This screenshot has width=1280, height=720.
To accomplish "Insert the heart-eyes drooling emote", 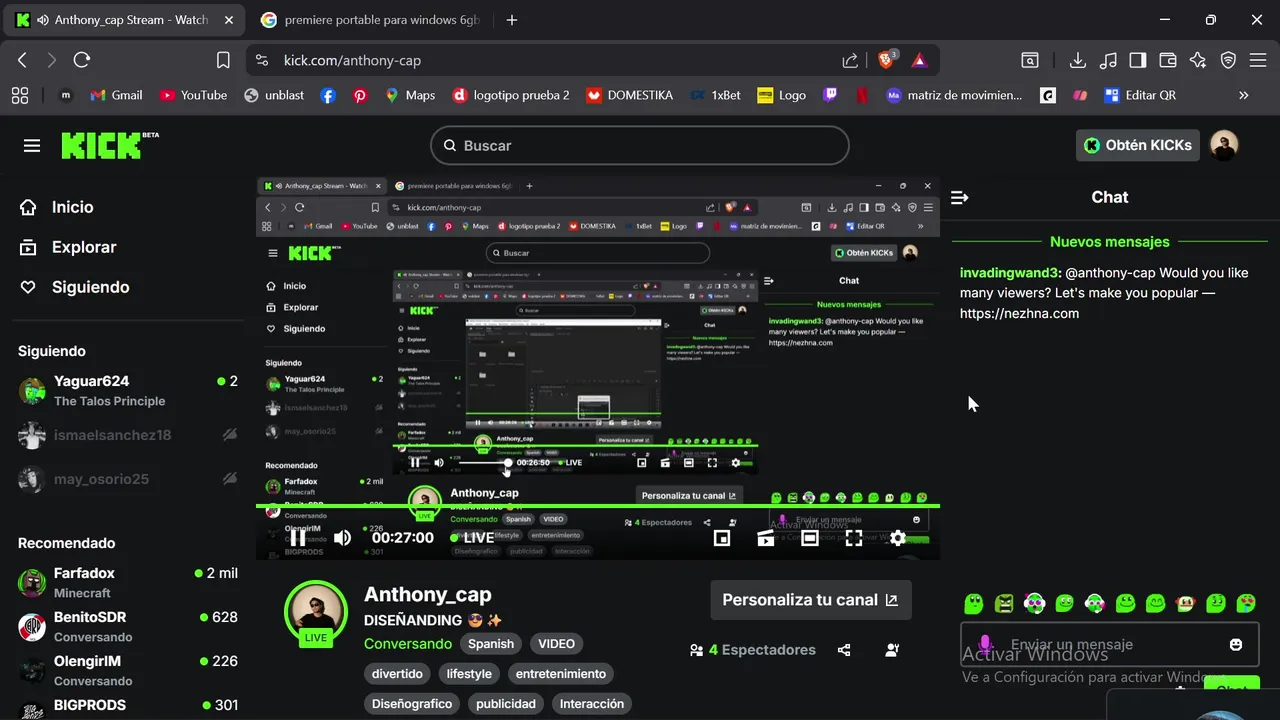I will 1246,603.
